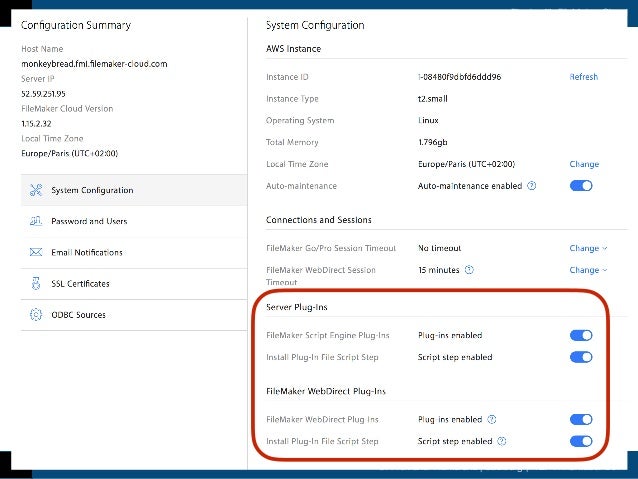Click the server IP 52.59.251.95
The width and height of the screenshot is (638, 479).
43,94
